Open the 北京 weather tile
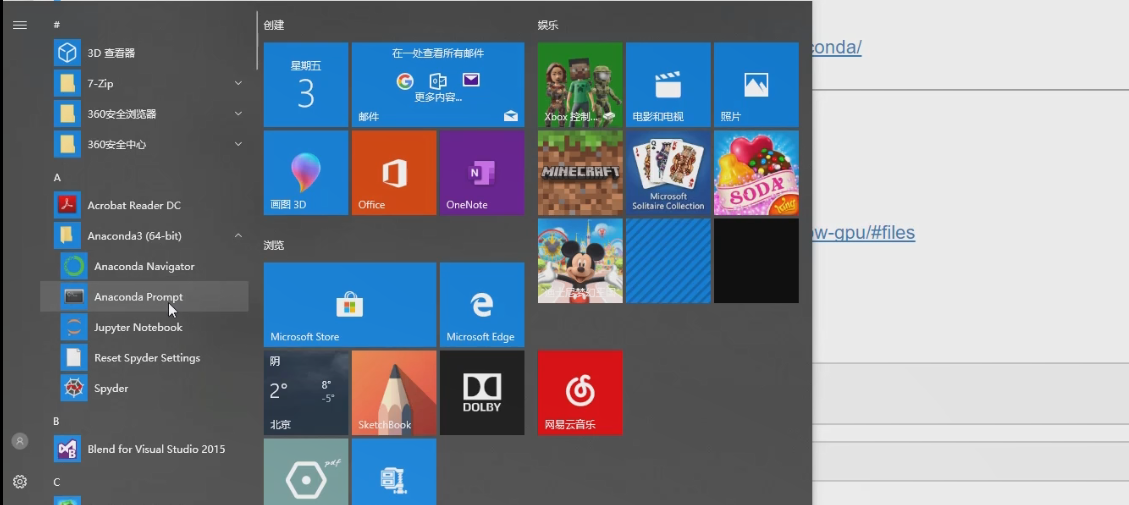This screenshot has width=1129, height=505. point(306,393)
